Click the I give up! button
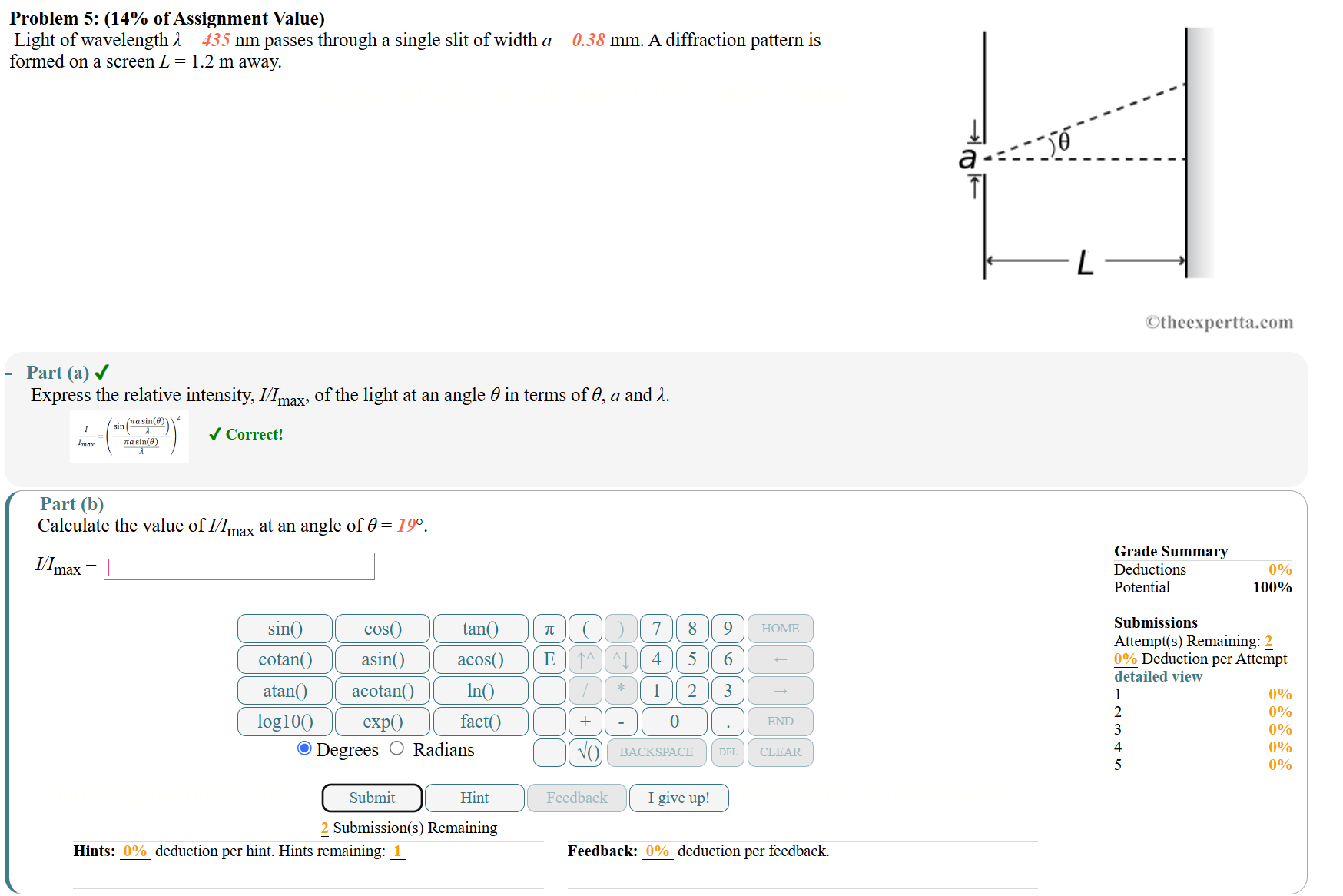This screenshot has width=1343, height=896. [x=678, y=798]
